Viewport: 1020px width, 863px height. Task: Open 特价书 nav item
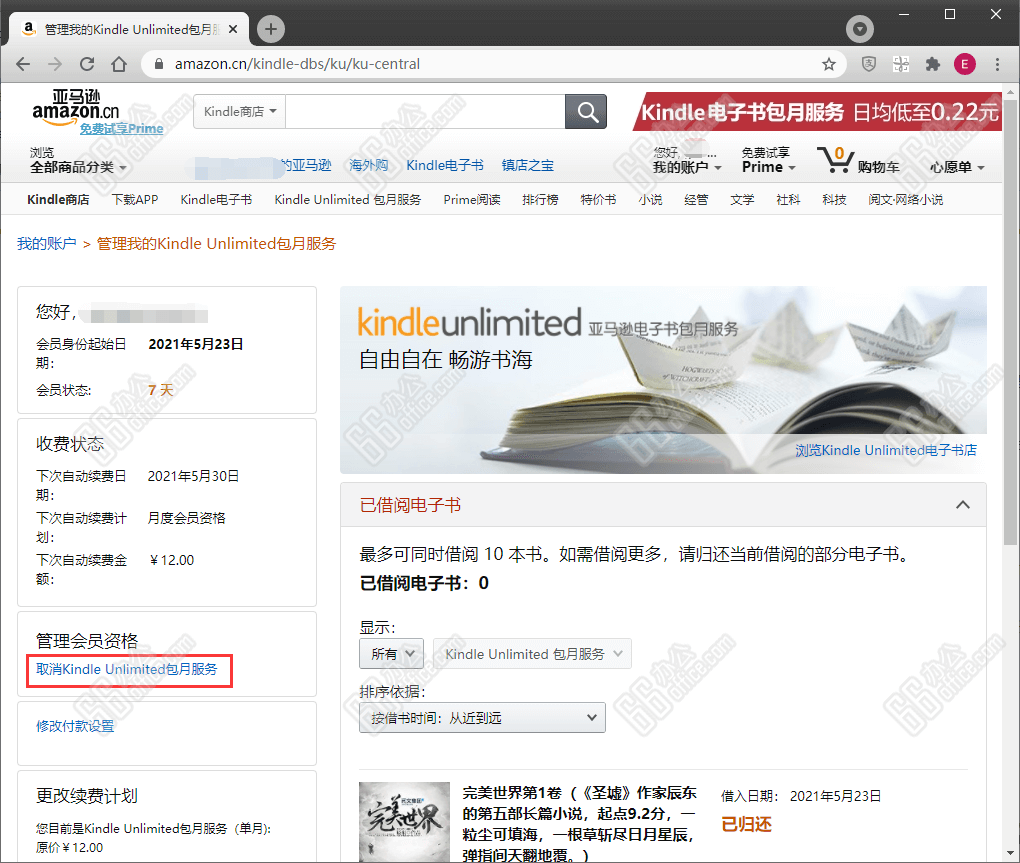598,200
